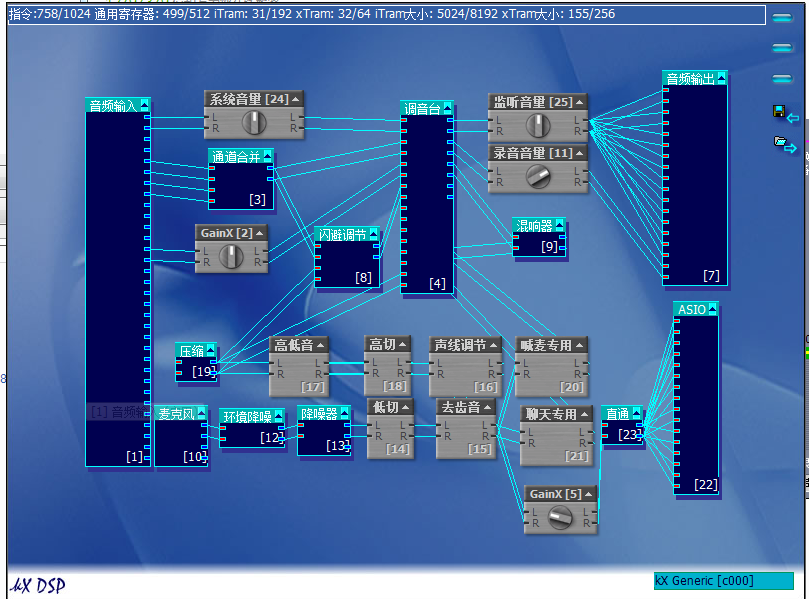Select the 压缩 module via its [19] label

click(x=204, y=371)
